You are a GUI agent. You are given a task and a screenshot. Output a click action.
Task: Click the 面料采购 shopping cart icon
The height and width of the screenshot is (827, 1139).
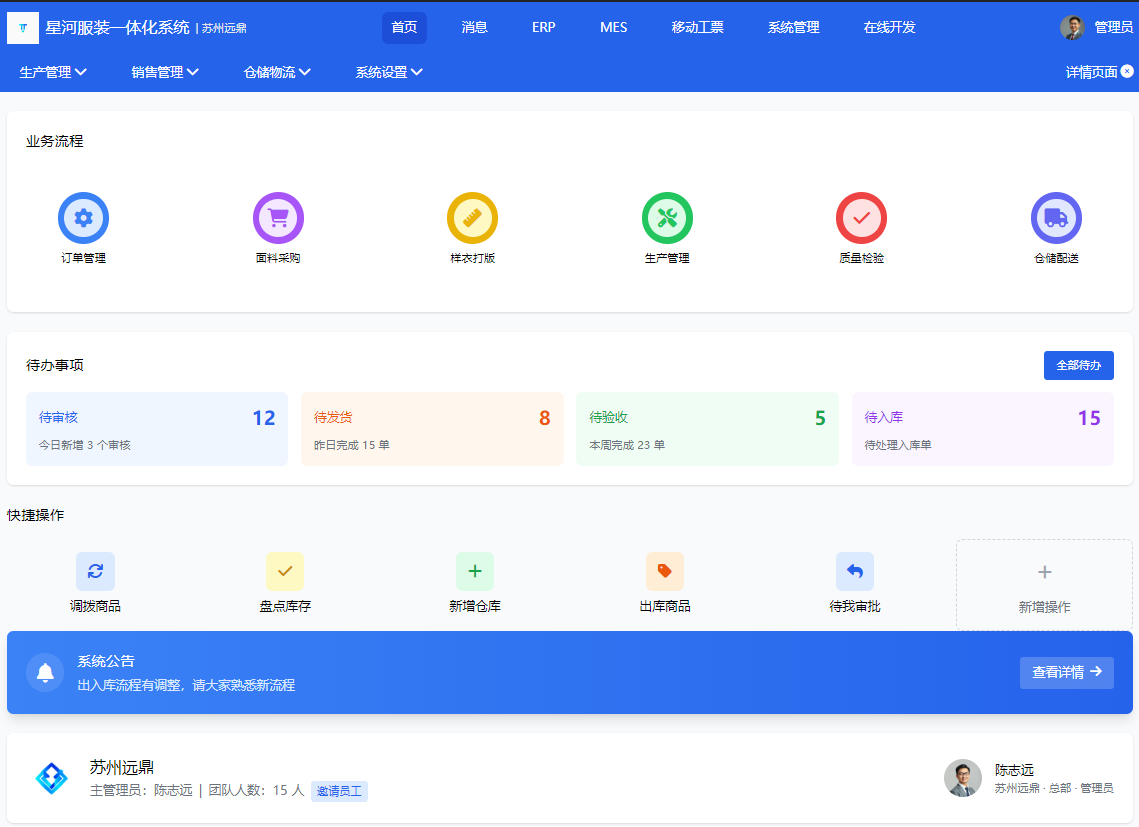pyautogui.click(x=278, y=218)
